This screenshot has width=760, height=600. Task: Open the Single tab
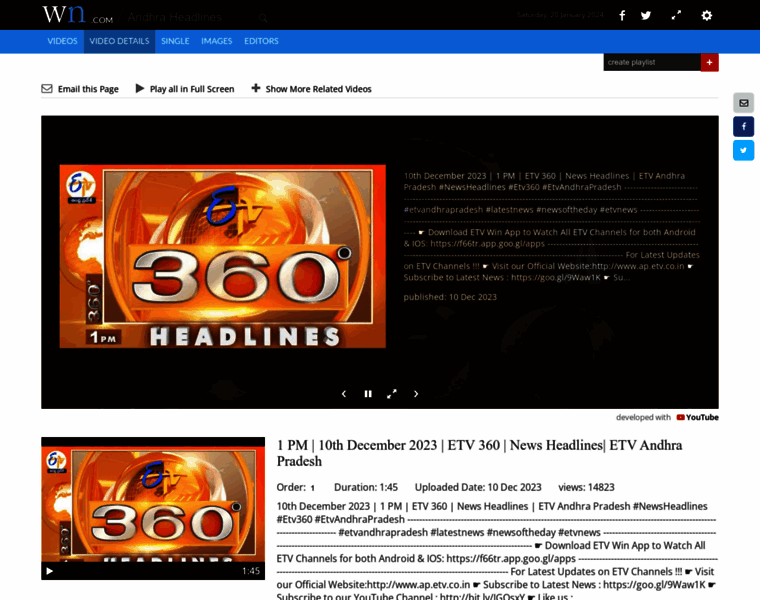point(175,41)
